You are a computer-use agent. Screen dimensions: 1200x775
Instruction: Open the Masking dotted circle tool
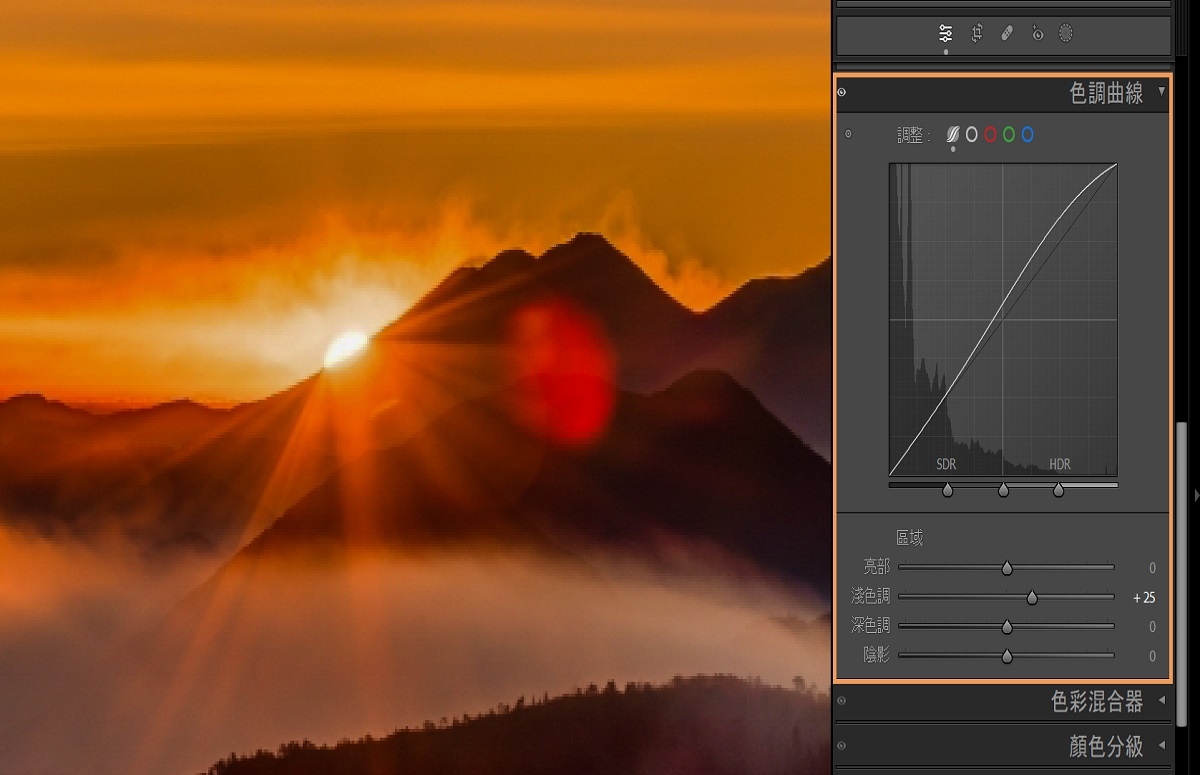1066,34
